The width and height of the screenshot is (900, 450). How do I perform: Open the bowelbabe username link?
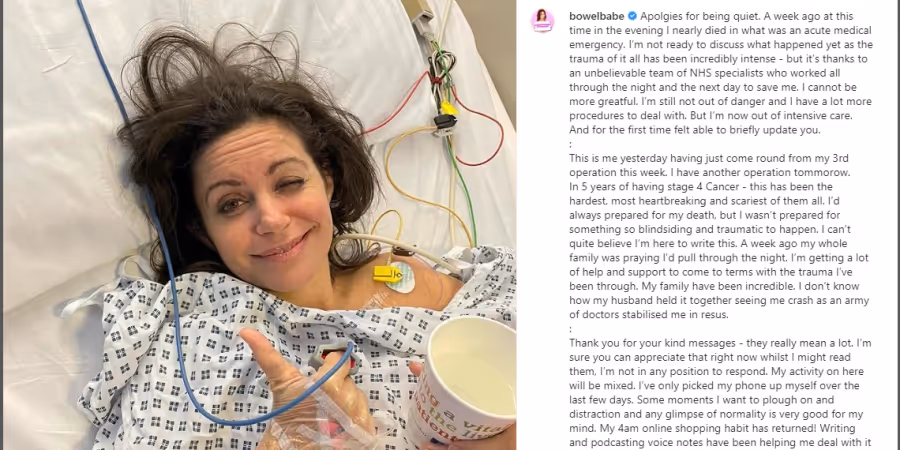[596, 16]
